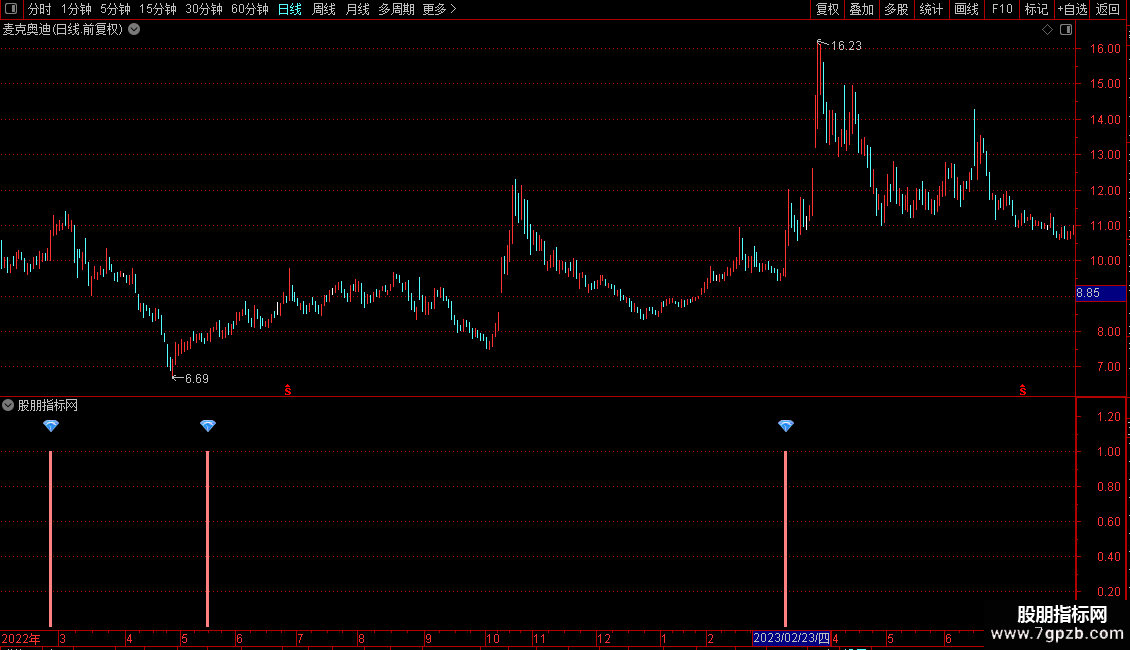Click the blue diamond signal near May

tap(208, 426)
